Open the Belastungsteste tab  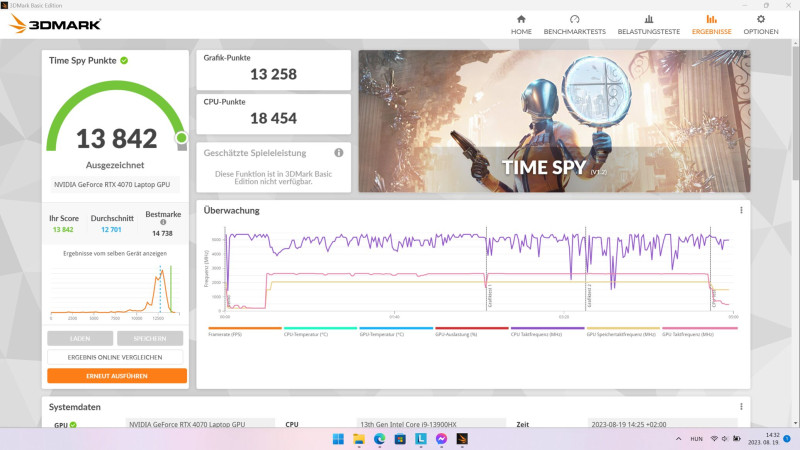click(x=648, y=24)
